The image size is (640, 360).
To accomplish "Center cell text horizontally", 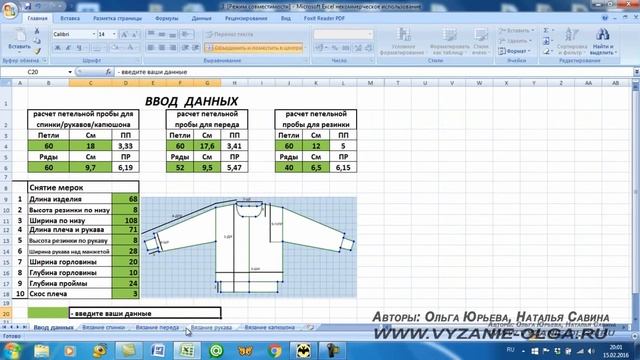I will pyautogui.click(x=162, y=48).
